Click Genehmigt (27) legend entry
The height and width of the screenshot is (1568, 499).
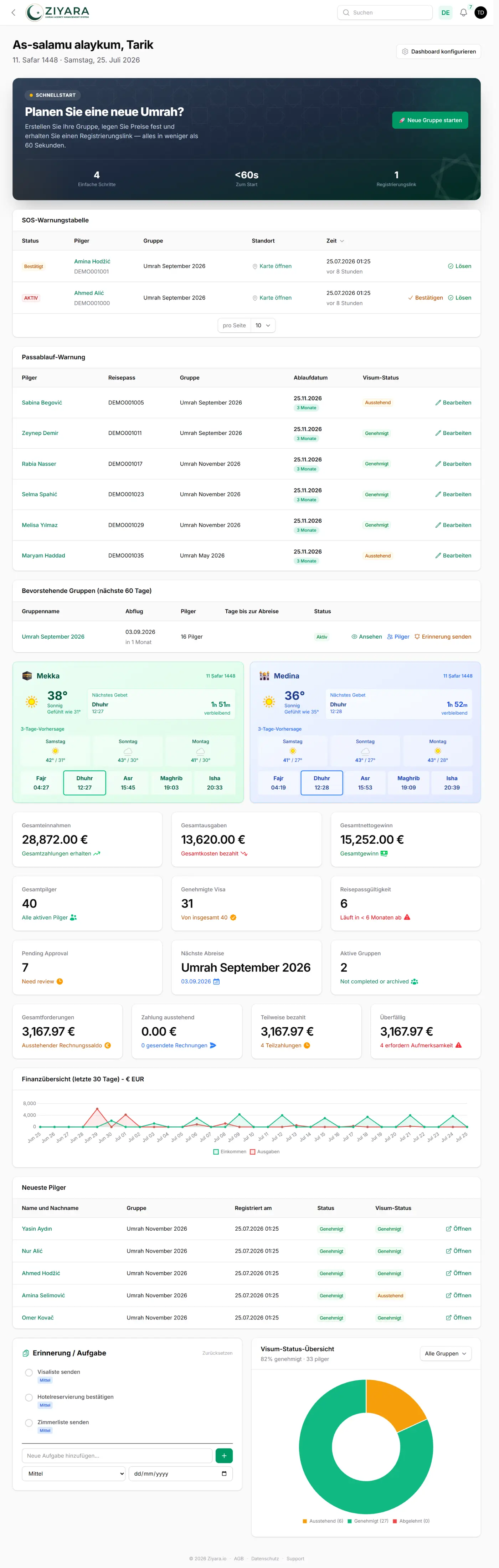pos(367,1521)
